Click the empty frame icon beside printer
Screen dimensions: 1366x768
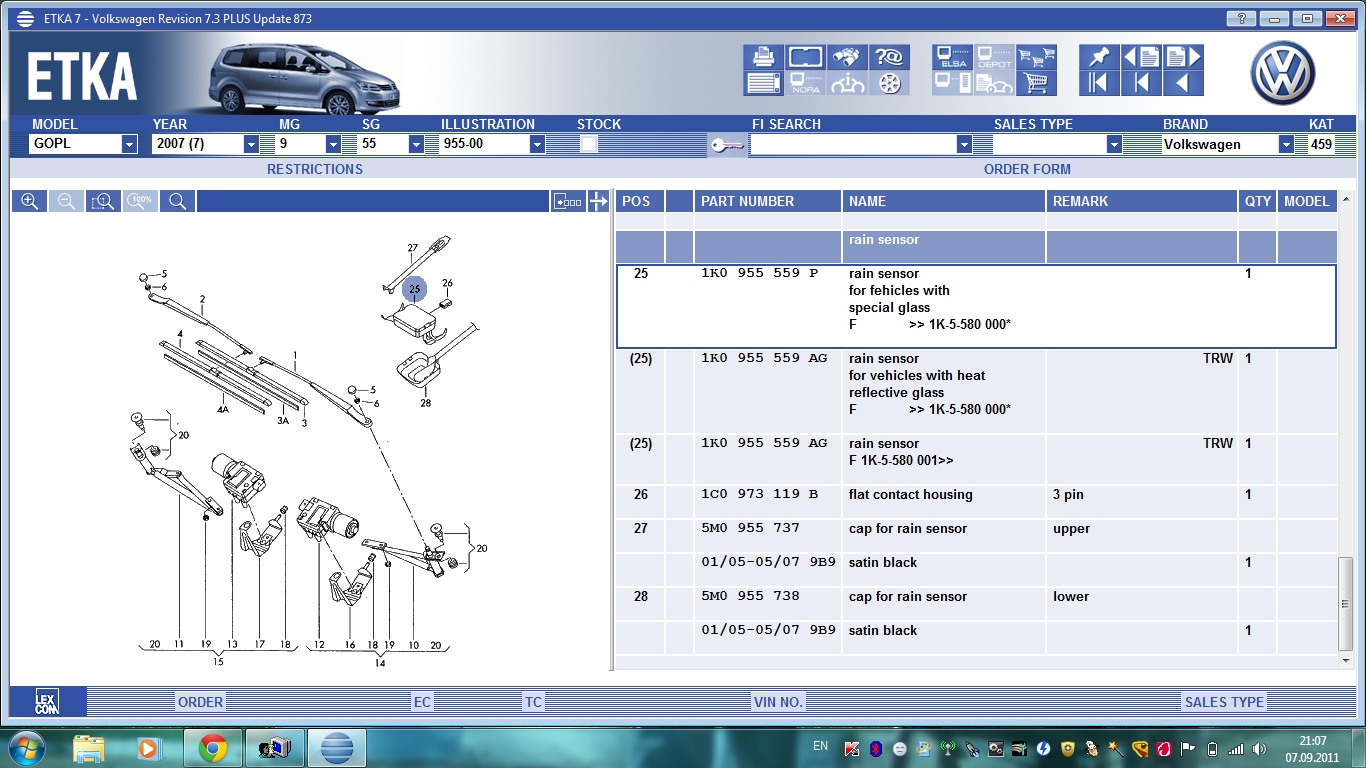click(x=805, y=57)
